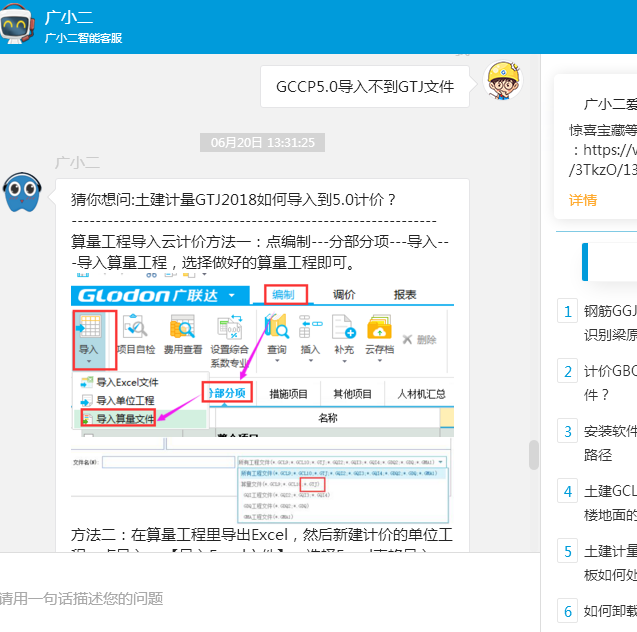Screen dimensions: 637x632
Task: Click 调价 tab in the tutorial image
Action: tap(344, 294)
